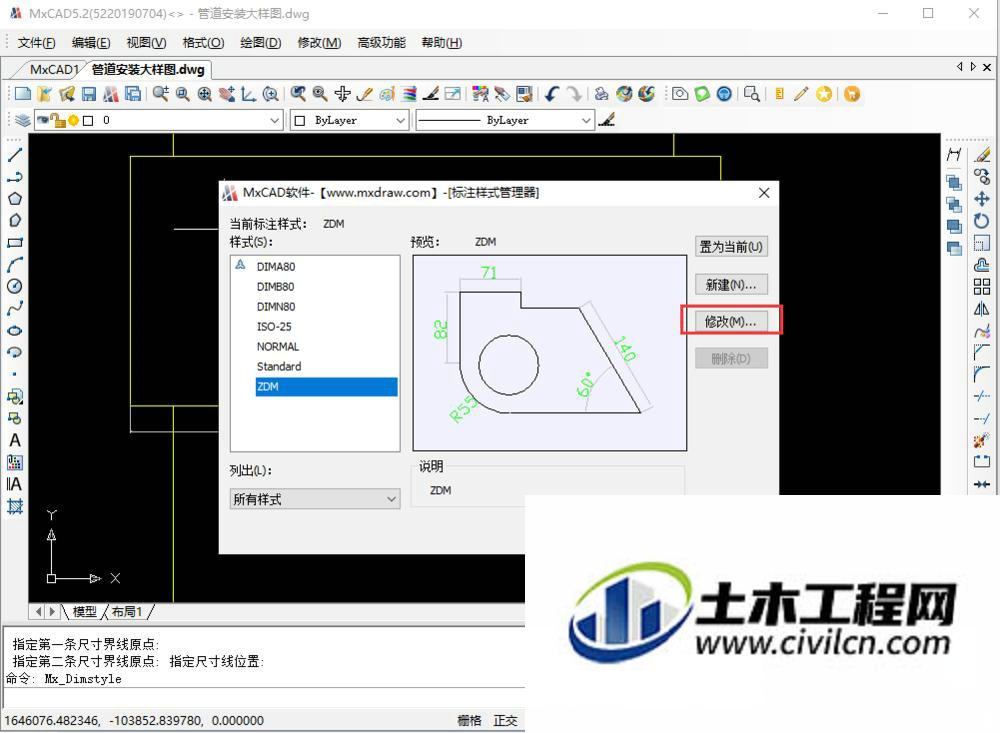
Task: Click the Redo arrow icon
Action: (575, 94)
